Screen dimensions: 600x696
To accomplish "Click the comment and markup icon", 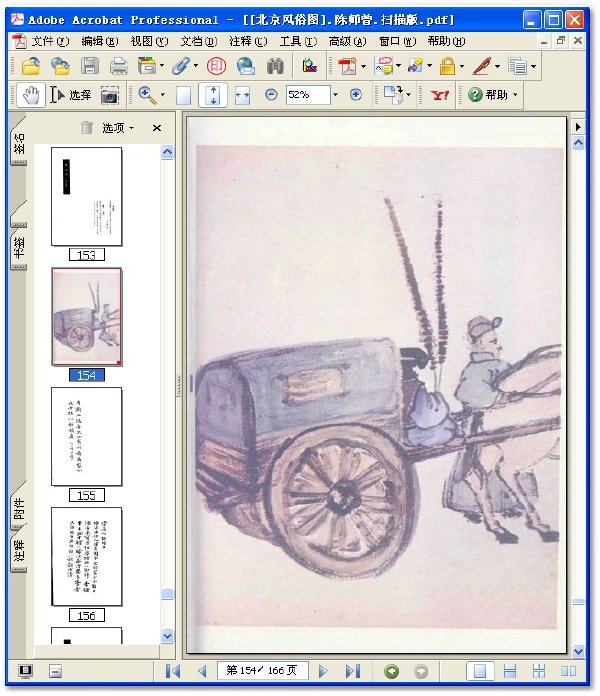I will (383, 66).
